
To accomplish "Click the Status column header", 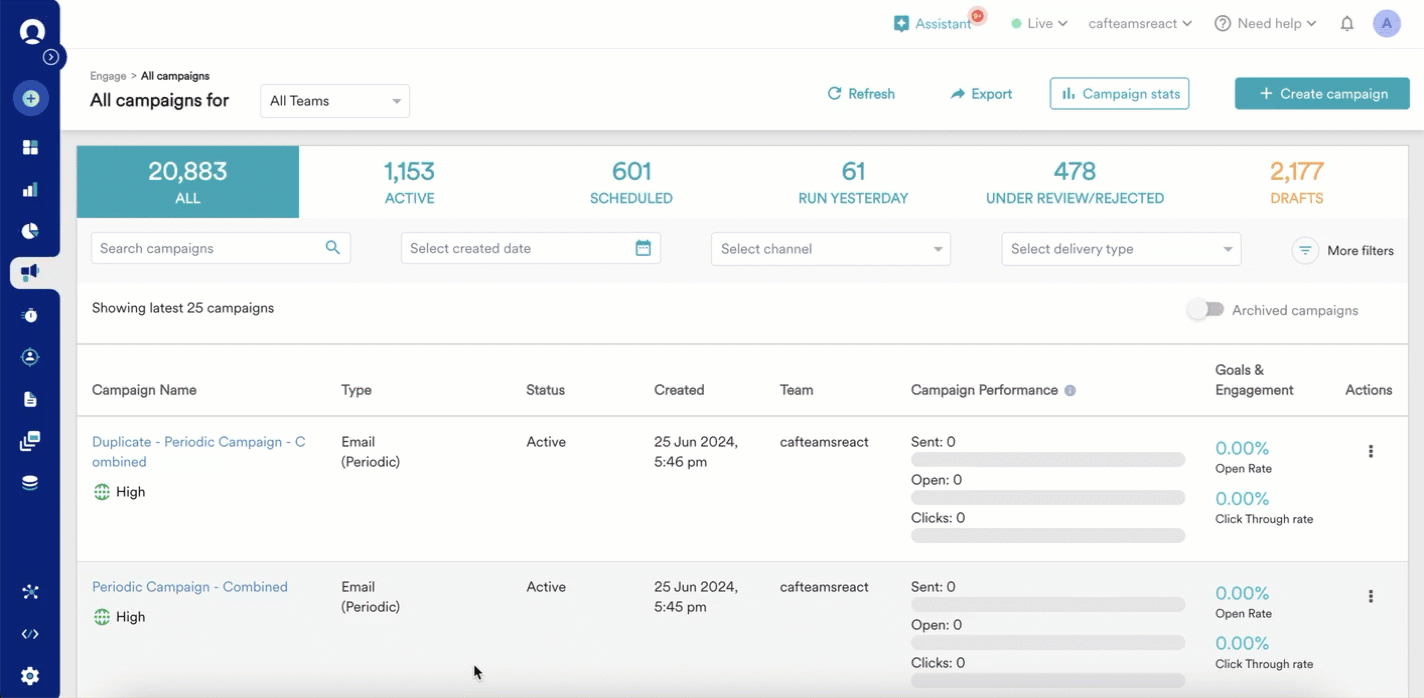I will pyautogui.click(x=546, y=390).
